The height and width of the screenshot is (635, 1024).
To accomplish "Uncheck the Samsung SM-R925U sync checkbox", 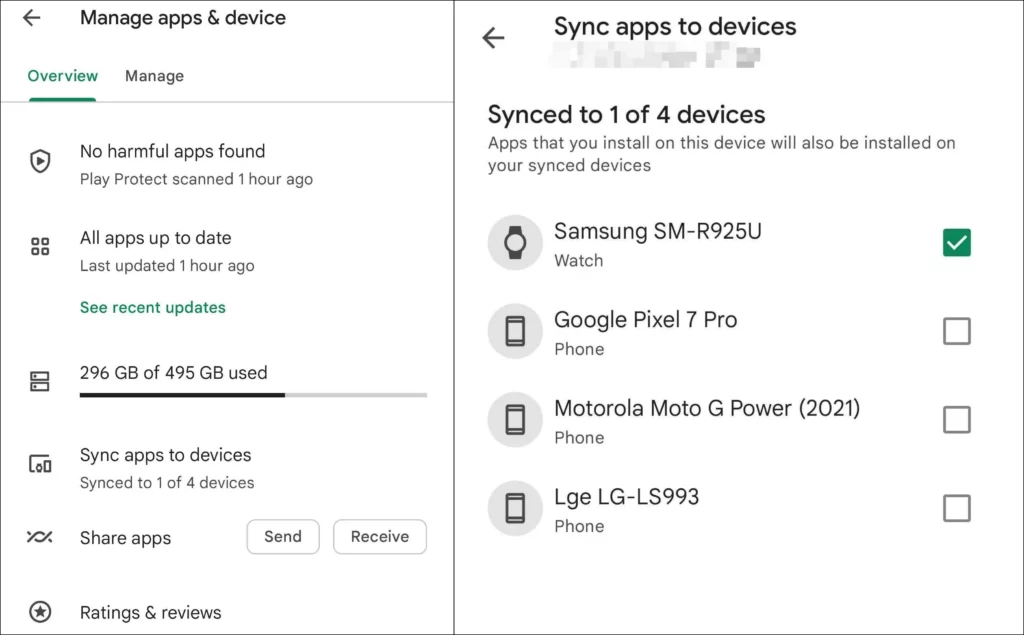I will (x=957, y=242).
